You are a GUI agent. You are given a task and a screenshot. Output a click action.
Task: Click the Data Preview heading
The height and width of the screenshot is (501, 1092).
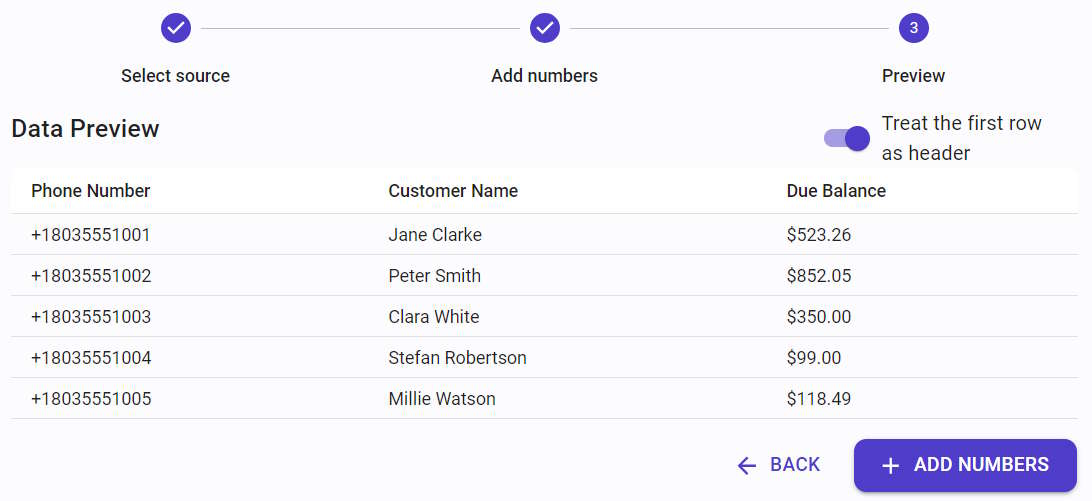pyautogui.click(x=86, y=129)
